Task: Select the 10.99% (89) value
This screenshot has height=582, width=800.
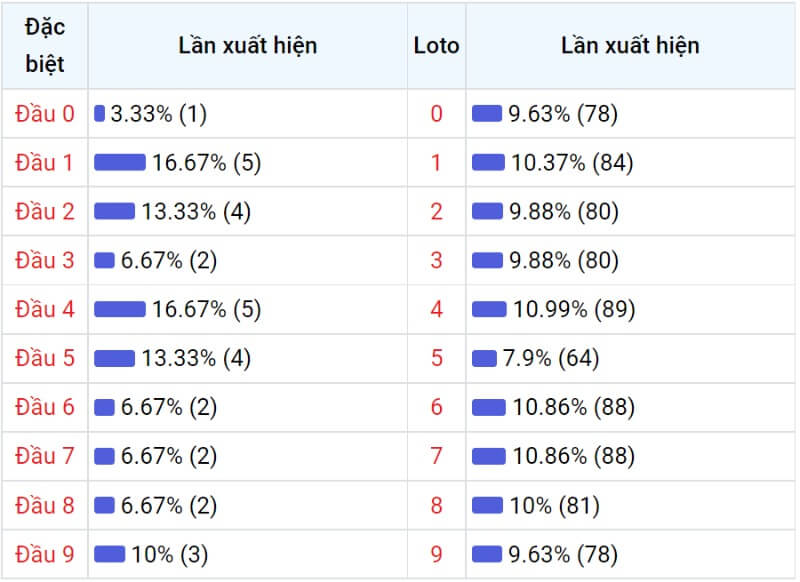Action: click(x=574, y=309)
